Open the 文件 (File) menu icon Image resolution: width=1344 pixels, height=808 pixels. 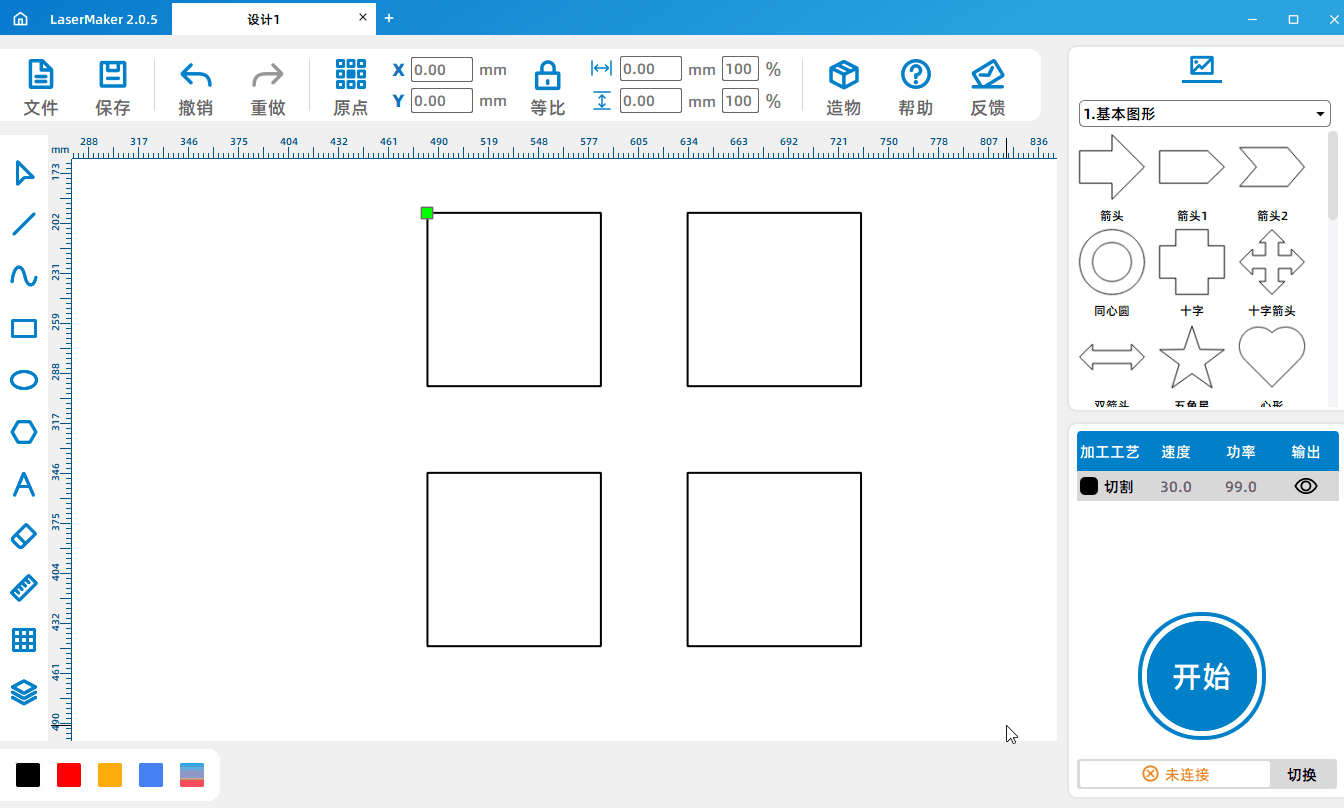40,75
